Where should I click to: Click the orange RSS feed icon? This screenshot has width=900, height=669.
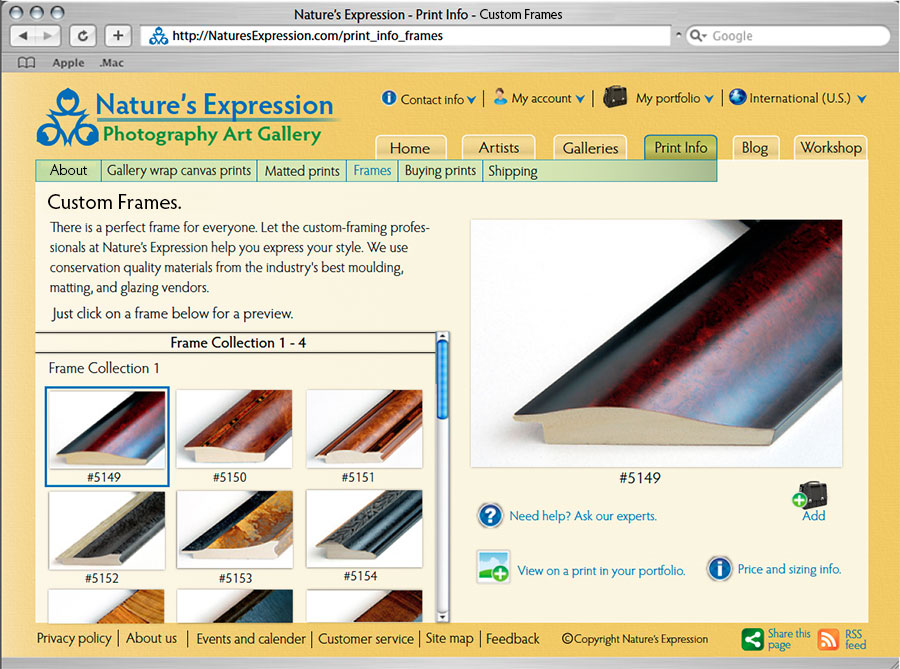828,640
